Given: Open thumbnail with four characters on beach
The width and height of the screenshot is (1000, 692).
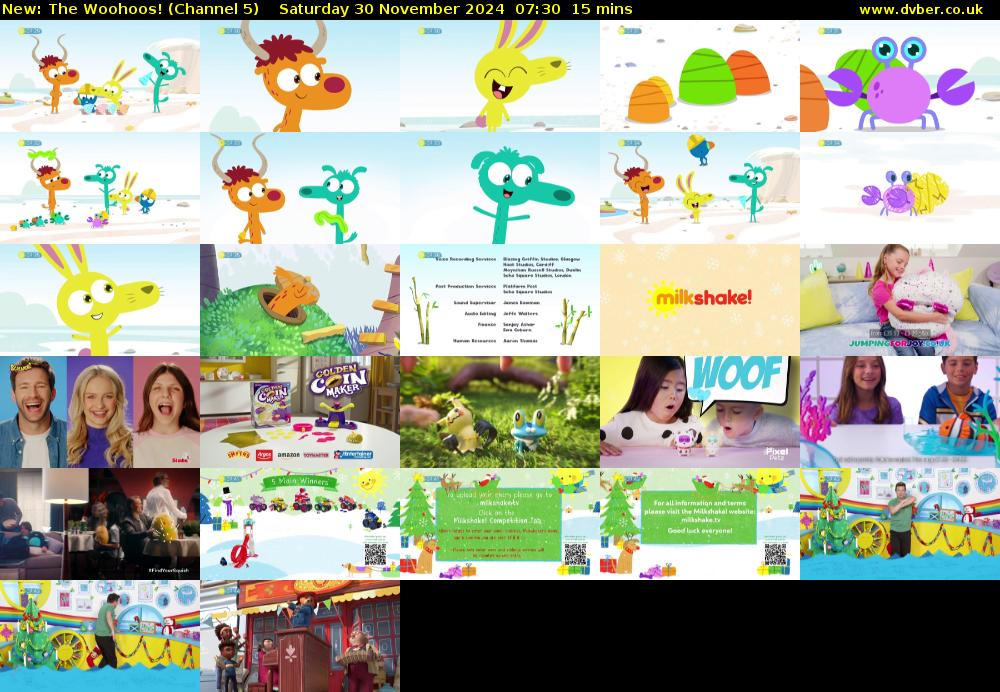Looking at the screenshot, I should point(99,76).
